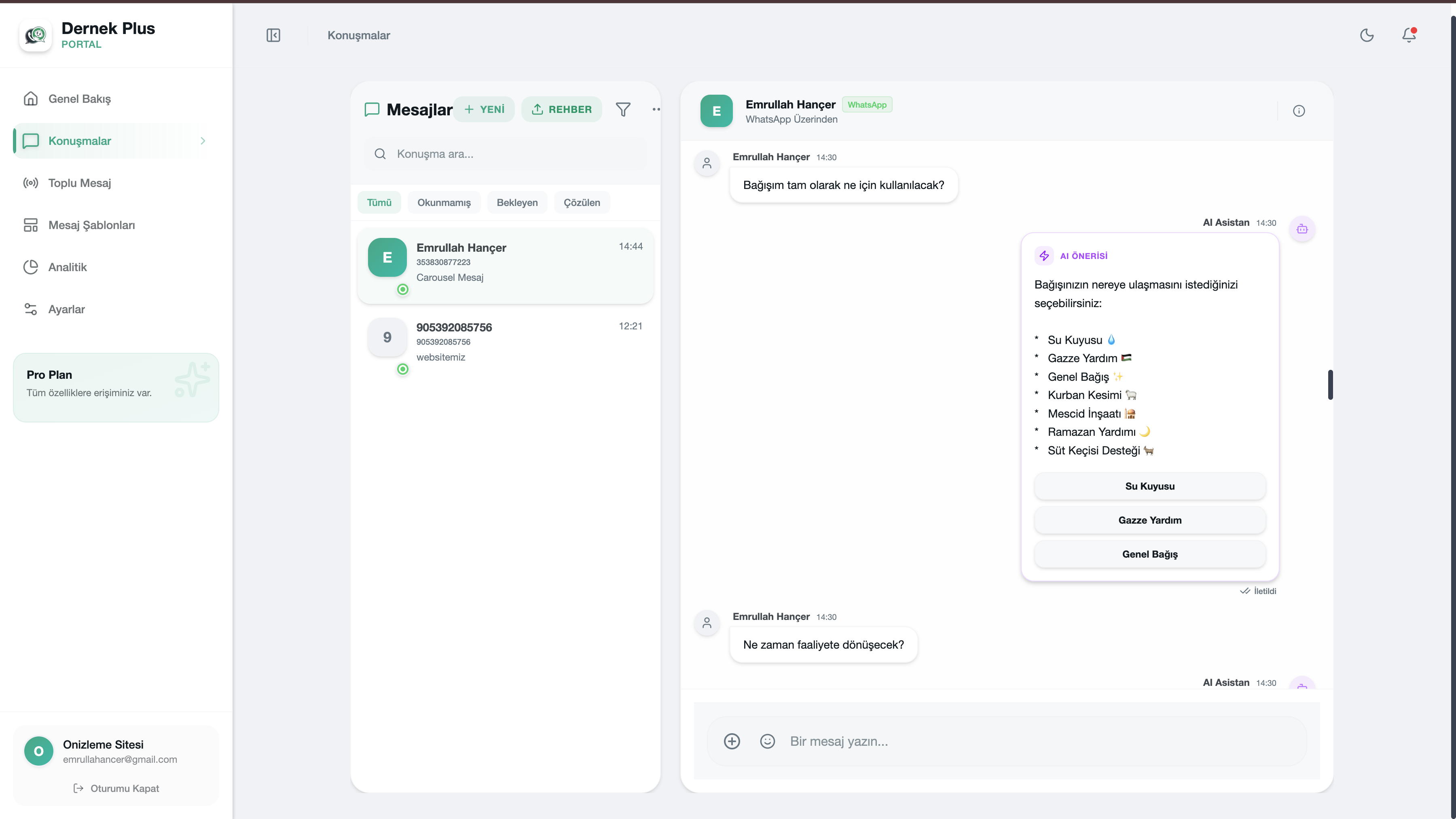The height and width of the screenshot is (819, 1456).
Task: Filter by Bekleyen conversations
Action: [x=516, y=202]
